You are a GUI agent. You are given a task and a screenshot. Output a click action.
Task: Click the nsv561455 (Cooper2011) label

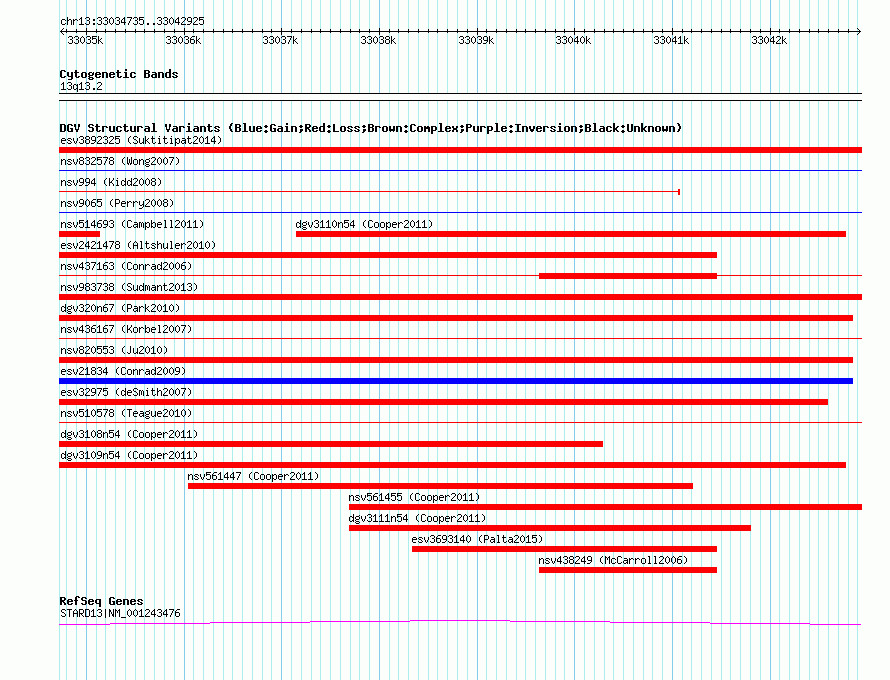click(x=414, y=497)
